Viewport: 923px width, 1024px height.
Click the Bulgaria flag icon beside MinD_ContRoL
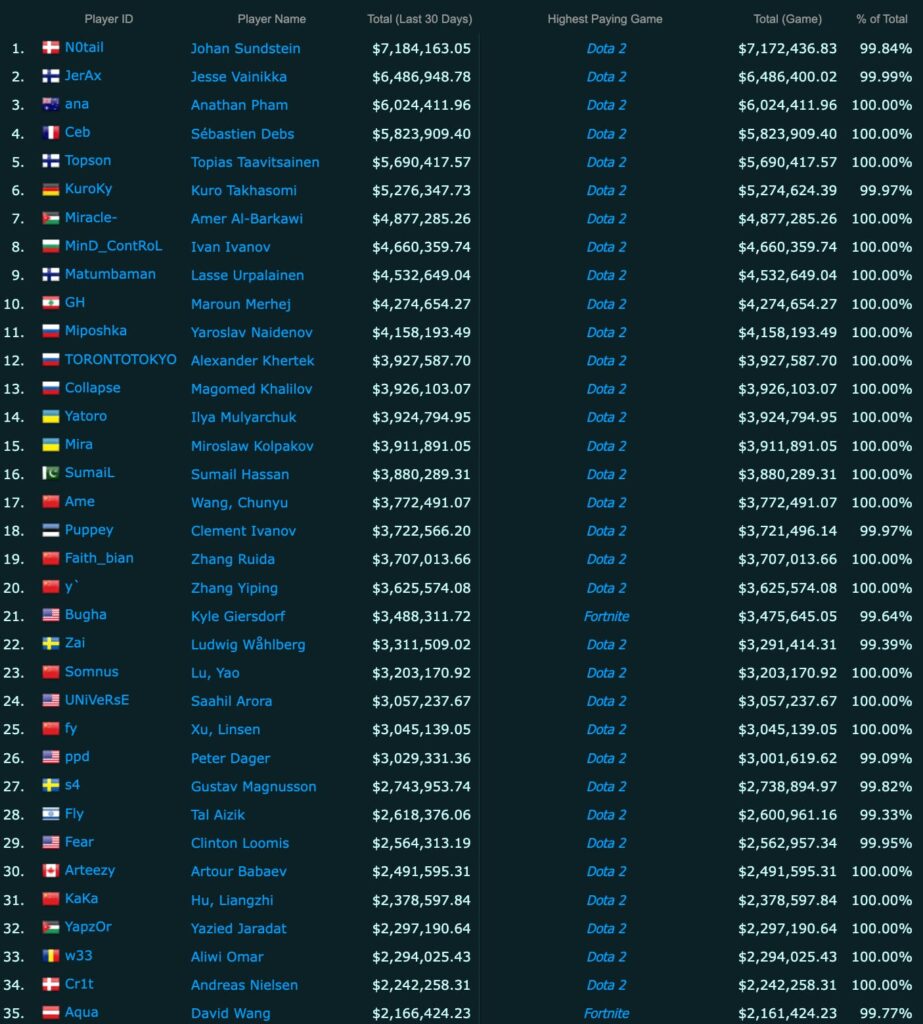pyautogui.click(x=51, y=246)
